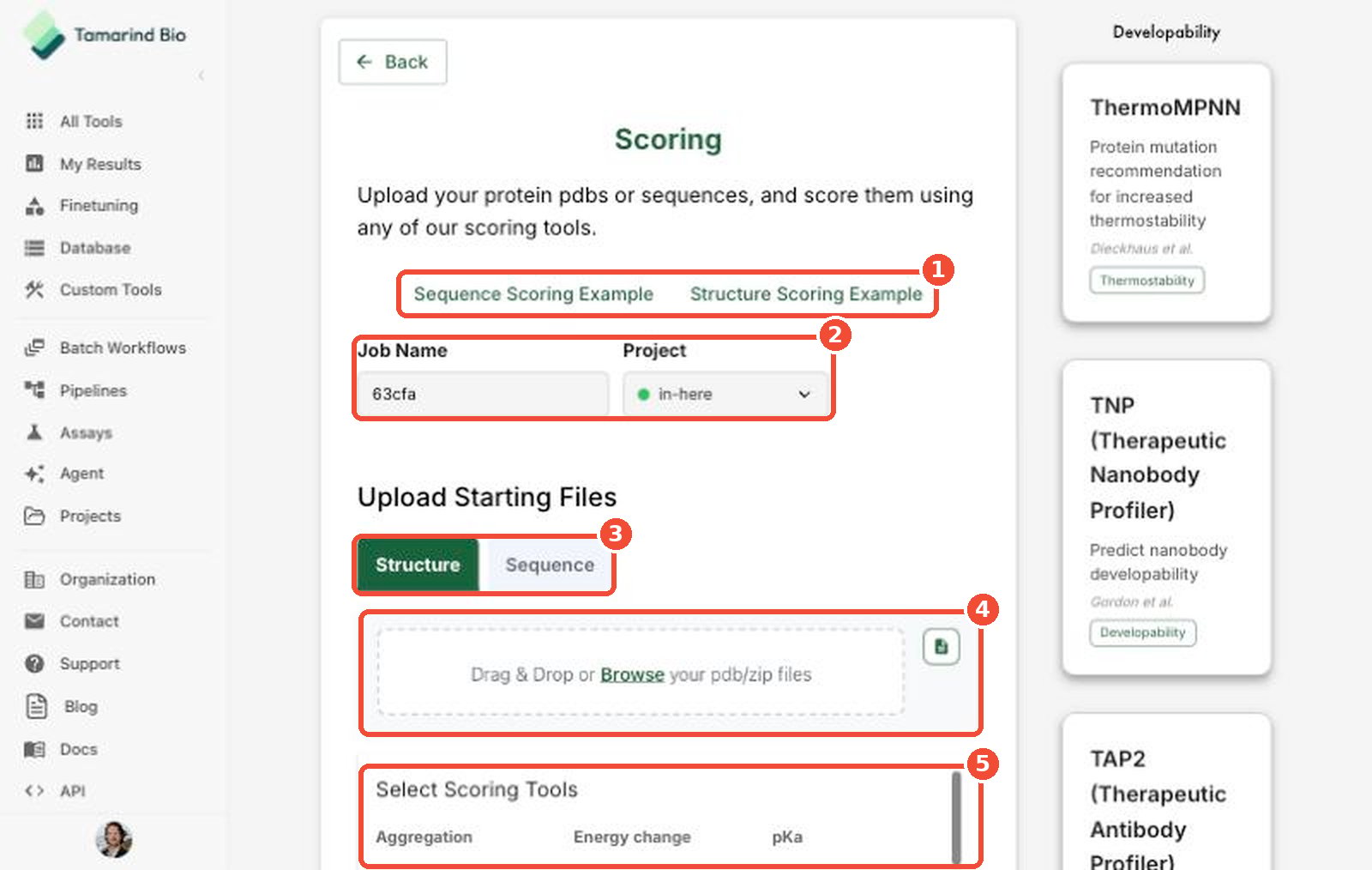Open the user profile avatar
Image resolution: width=1372 pixels, height=870 pixels.
click(113, 839)
